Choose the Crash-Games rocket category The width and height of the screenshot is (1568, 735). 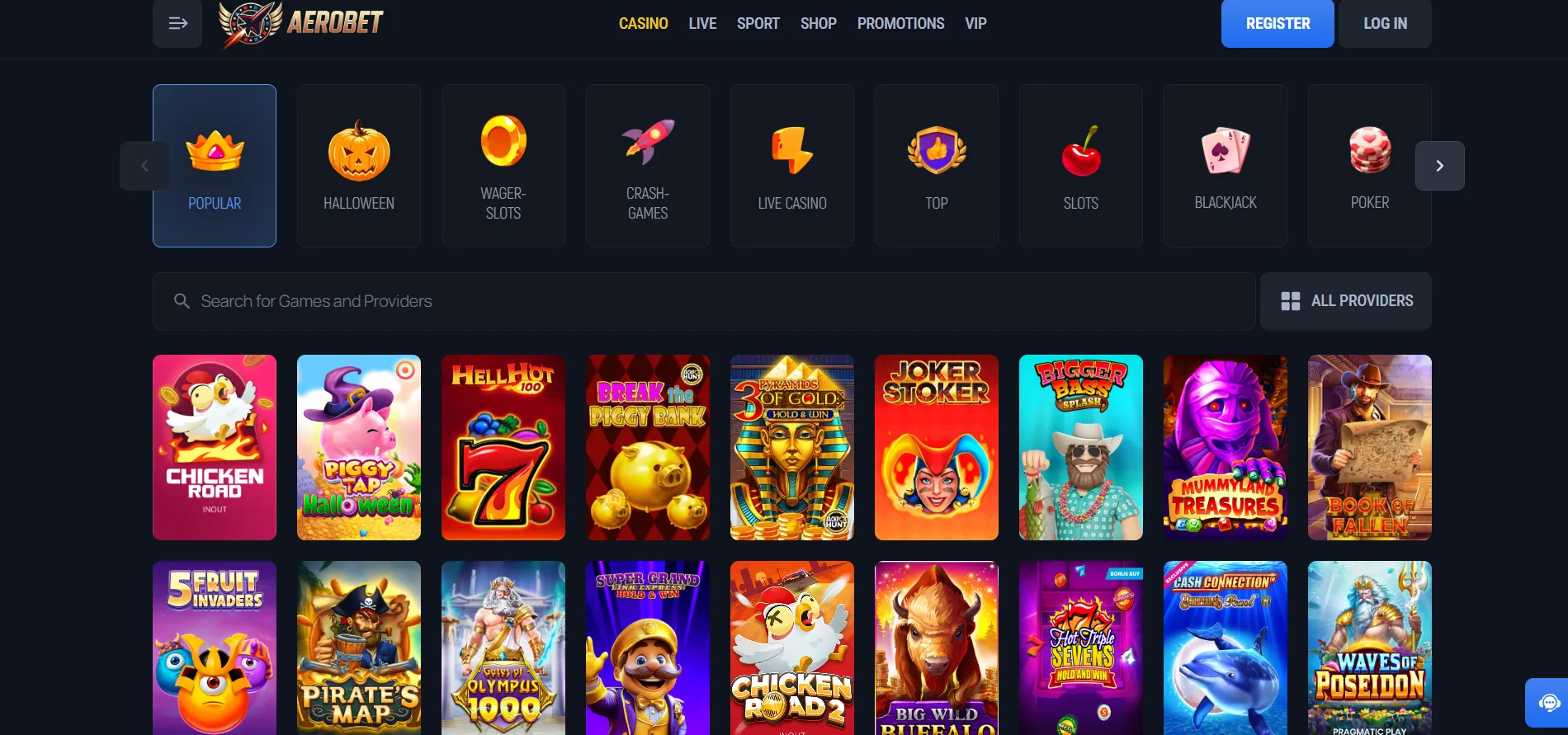(648, 166)
